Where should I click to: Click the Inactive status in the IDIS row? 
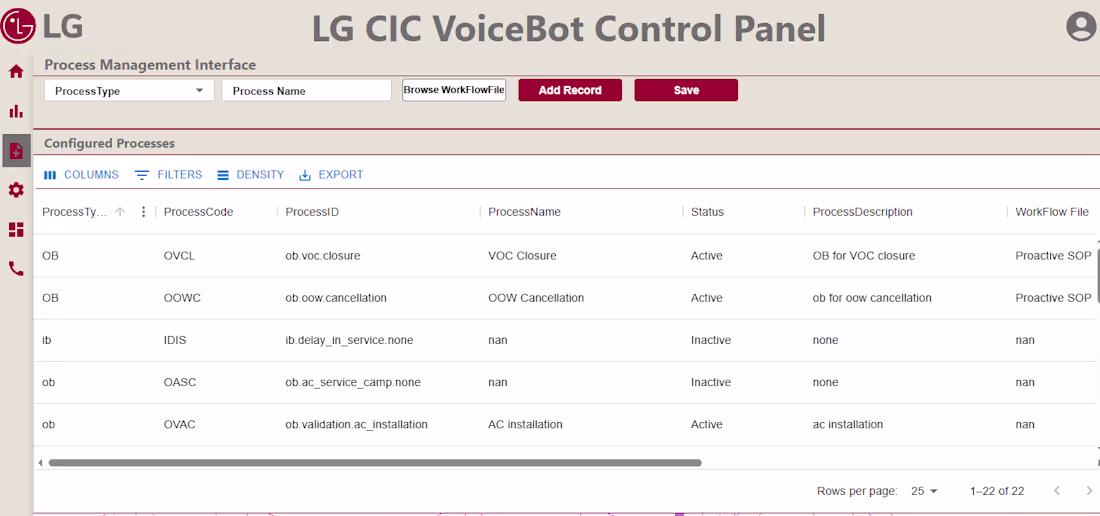[x=711, y=340]
